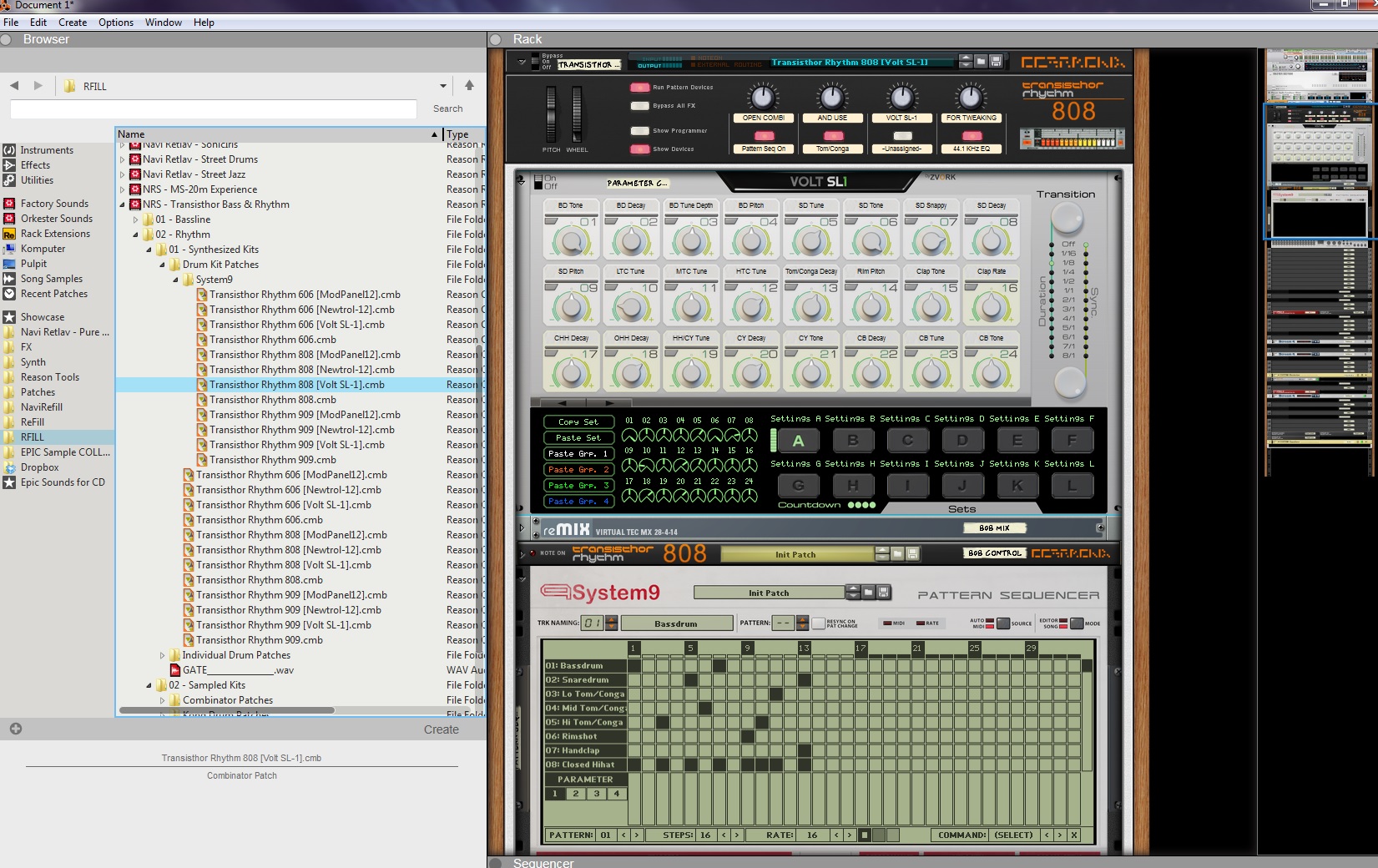Click the BD Tone knob

571,242
